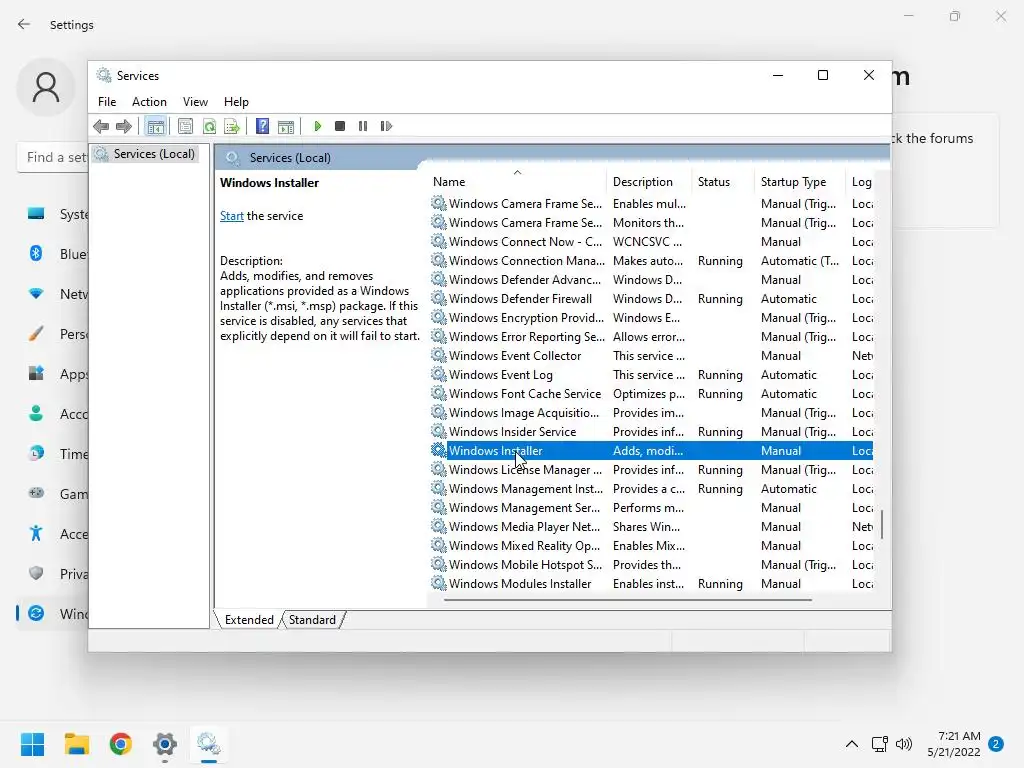The image size is (1024, 768).
Task: Select Windows Font Cache Service gear icon
Action: [x=439, y=393]
